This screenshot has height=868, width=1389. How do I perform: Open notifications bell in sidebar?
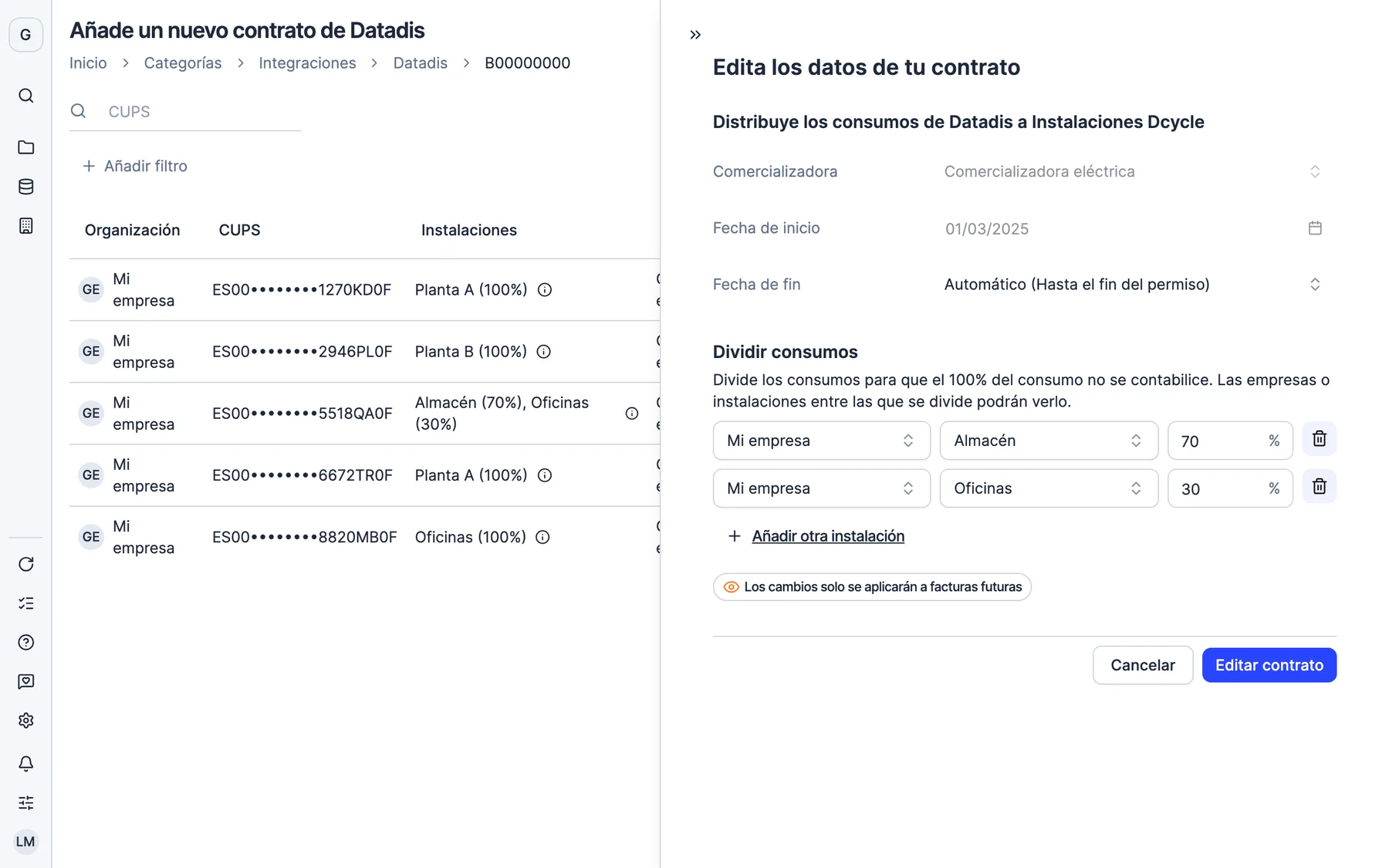26,763
